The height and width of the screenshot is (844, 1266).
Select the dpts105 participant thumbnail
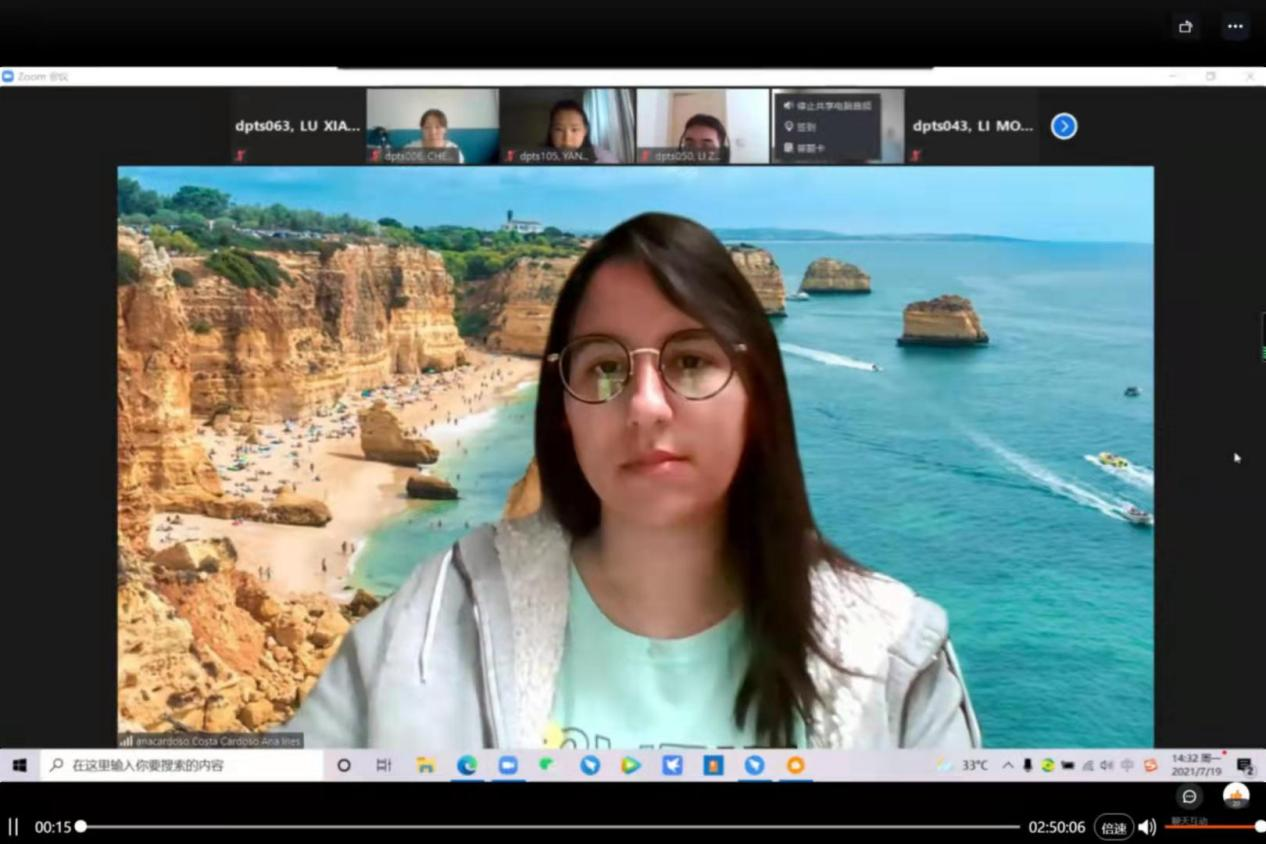[567, 126]
